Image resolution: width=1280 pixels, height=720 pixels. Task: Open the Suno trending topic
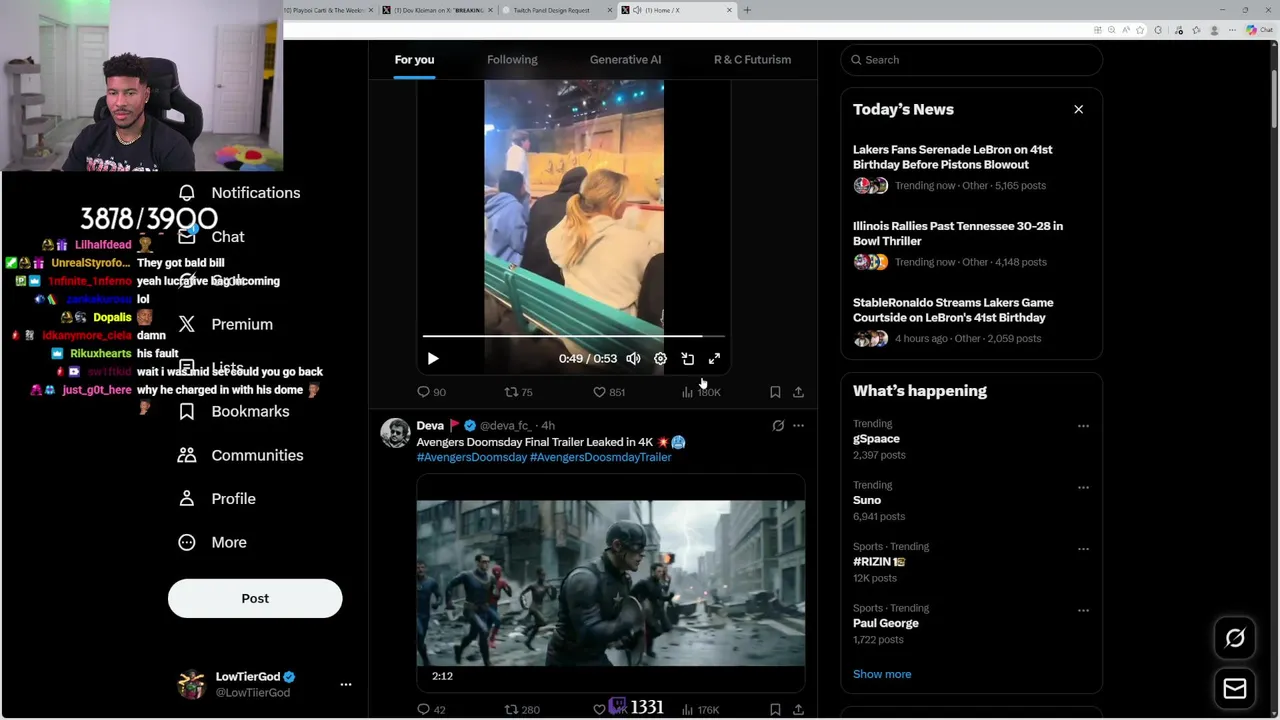click(867, 500)
